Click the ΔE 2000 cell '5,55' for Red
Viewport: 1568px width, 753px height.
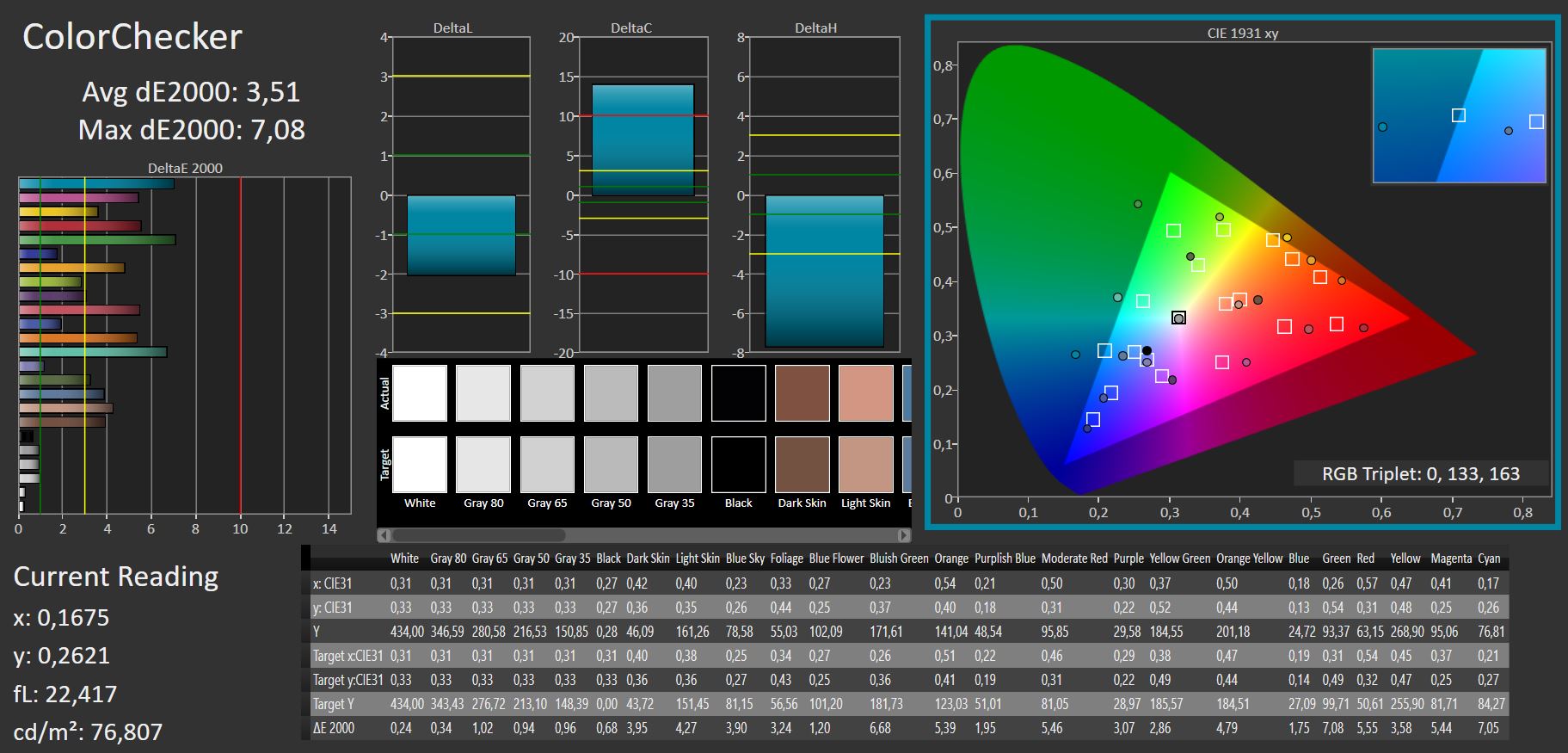[x=1368, y=728]
